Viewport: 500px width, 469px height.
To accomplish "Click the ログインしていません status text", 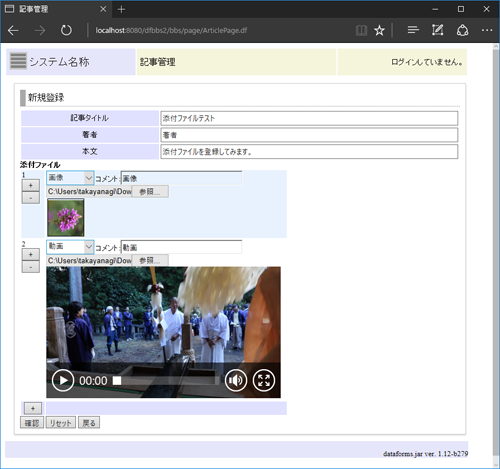I will pos(427,62).
